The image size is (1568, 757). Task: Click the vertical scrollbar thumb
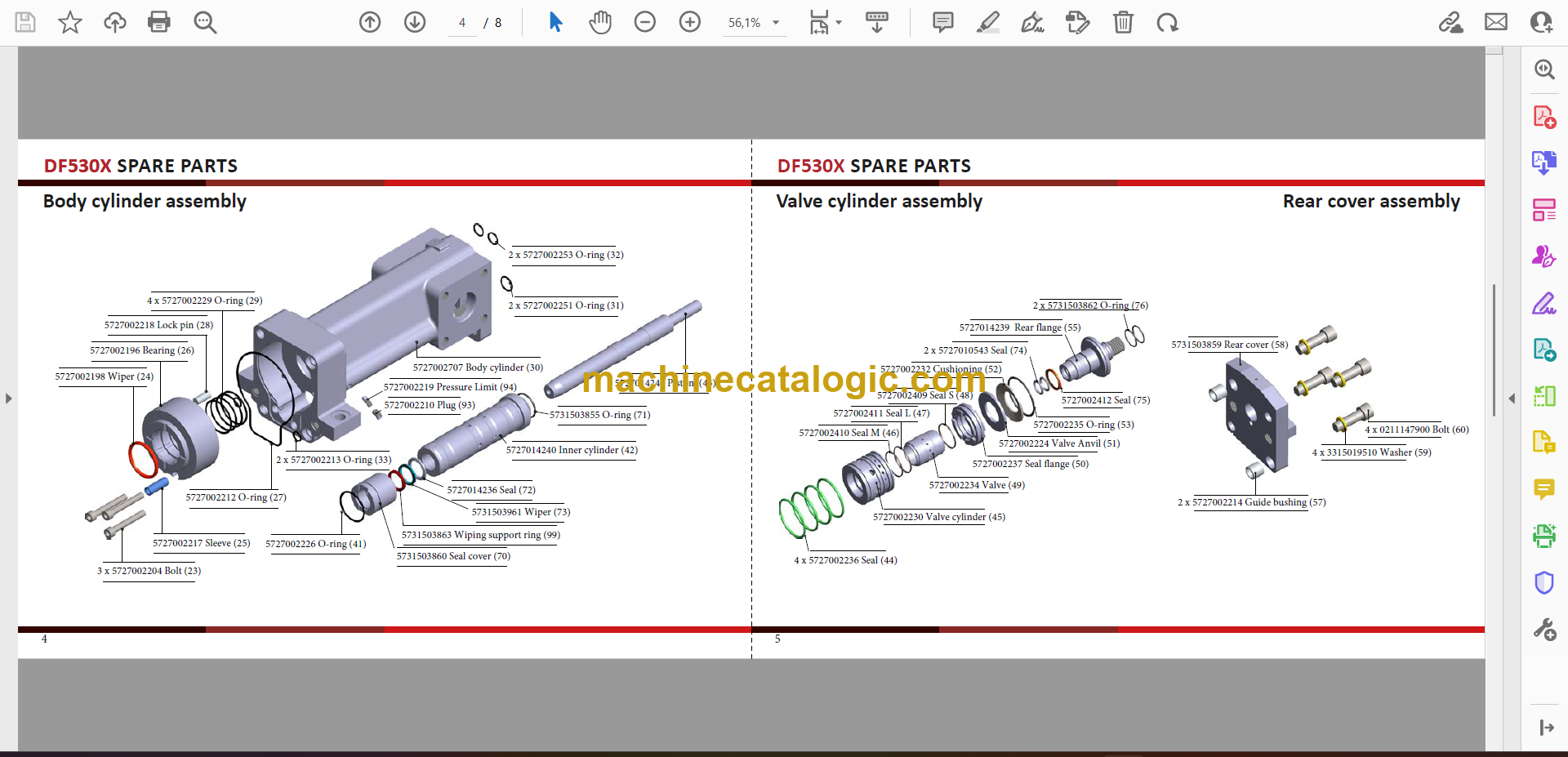pos(1494,350)
